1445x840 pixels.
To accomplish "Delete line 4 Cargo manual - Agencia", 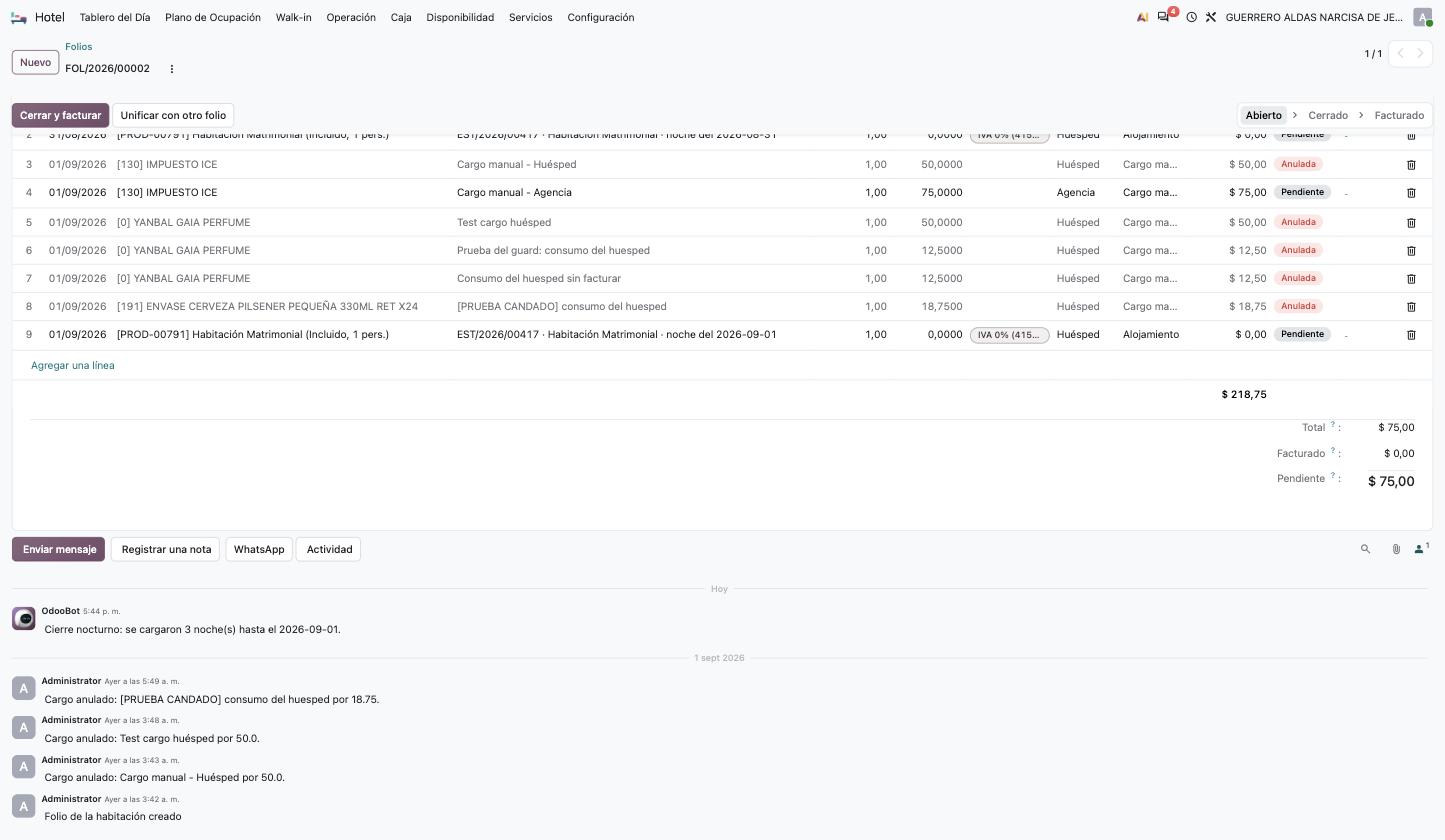I will coord(1411,192).
